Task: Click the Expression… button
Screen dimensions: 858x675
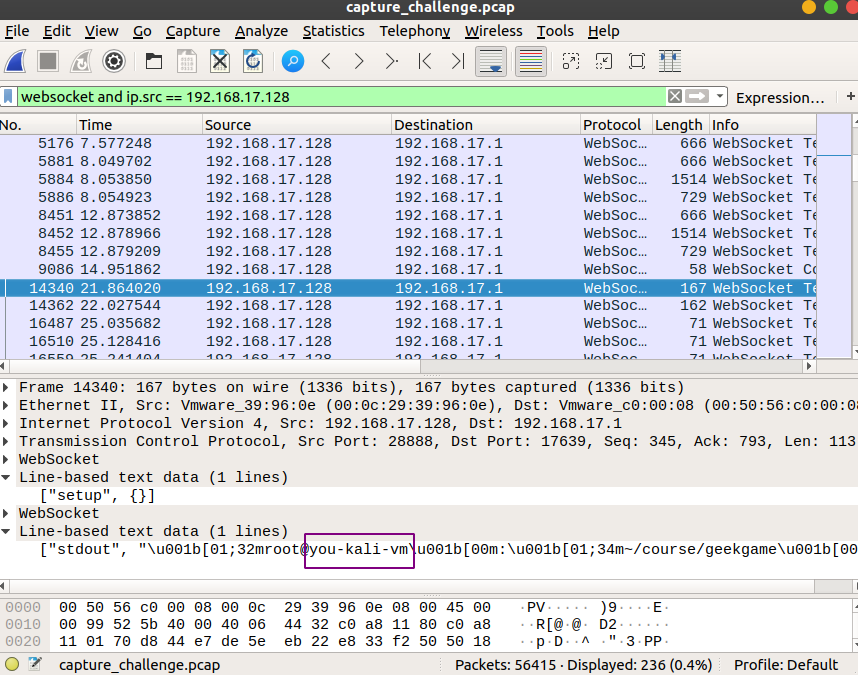Action: pos(779,98)
